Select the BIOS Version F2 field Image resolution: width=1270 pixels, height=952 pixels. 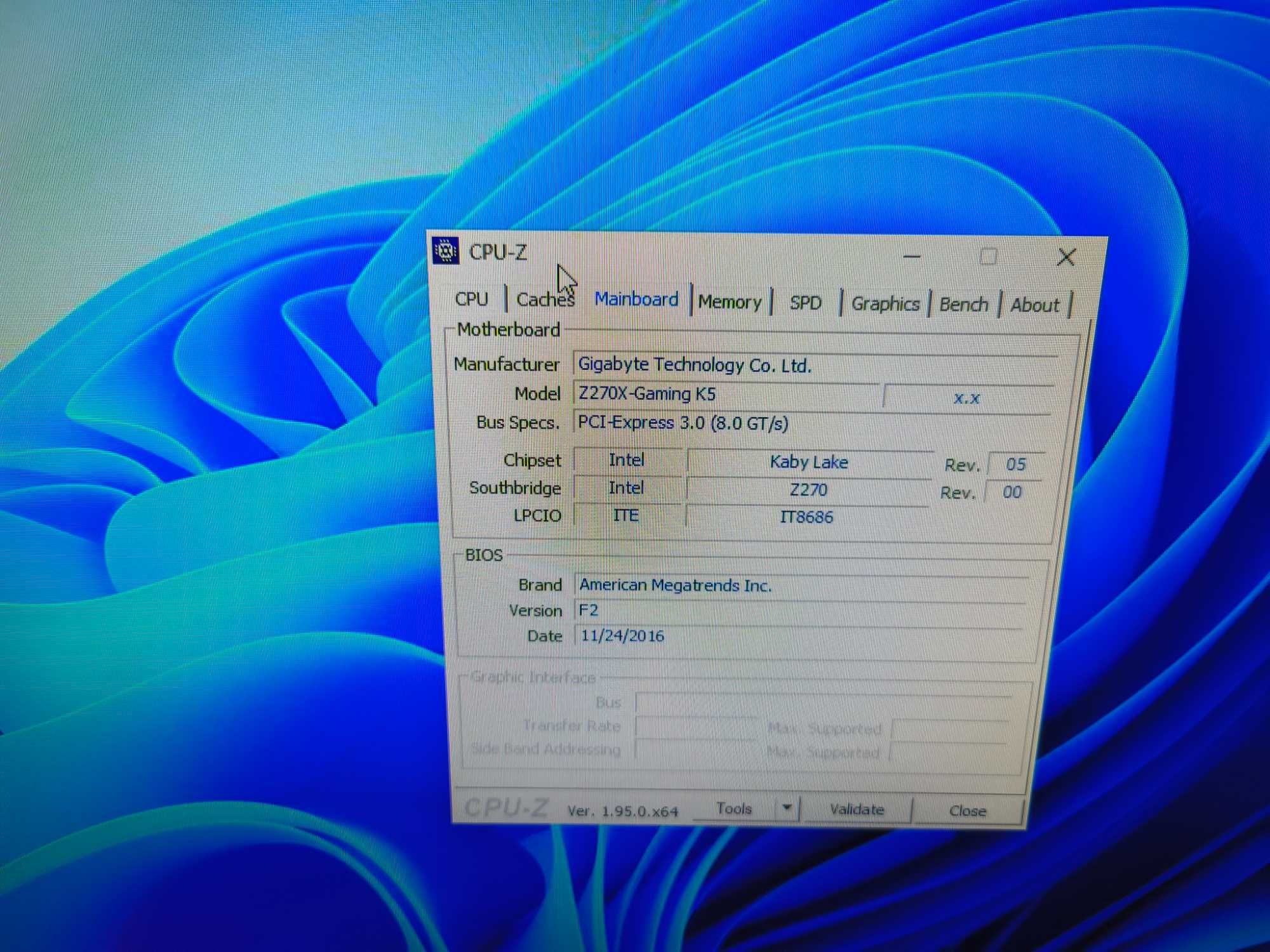click(800, 611)
